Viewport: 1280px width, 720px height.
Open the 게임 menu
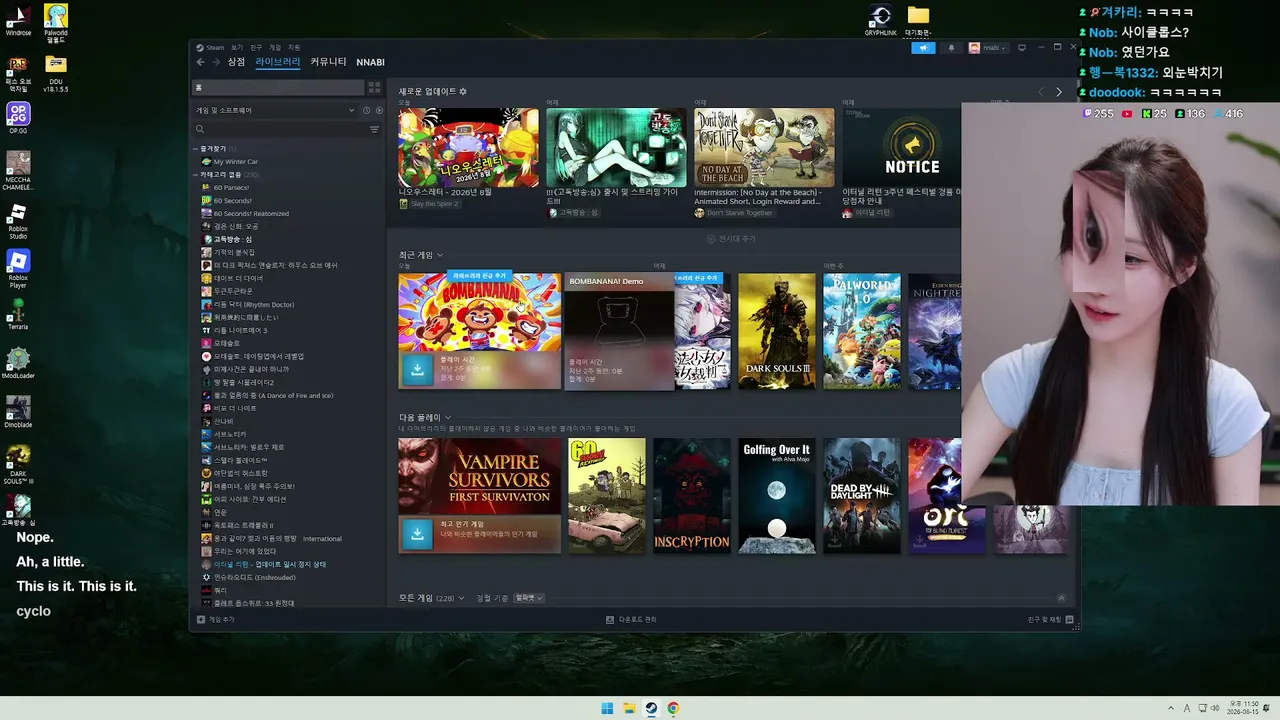pos(275,47)
